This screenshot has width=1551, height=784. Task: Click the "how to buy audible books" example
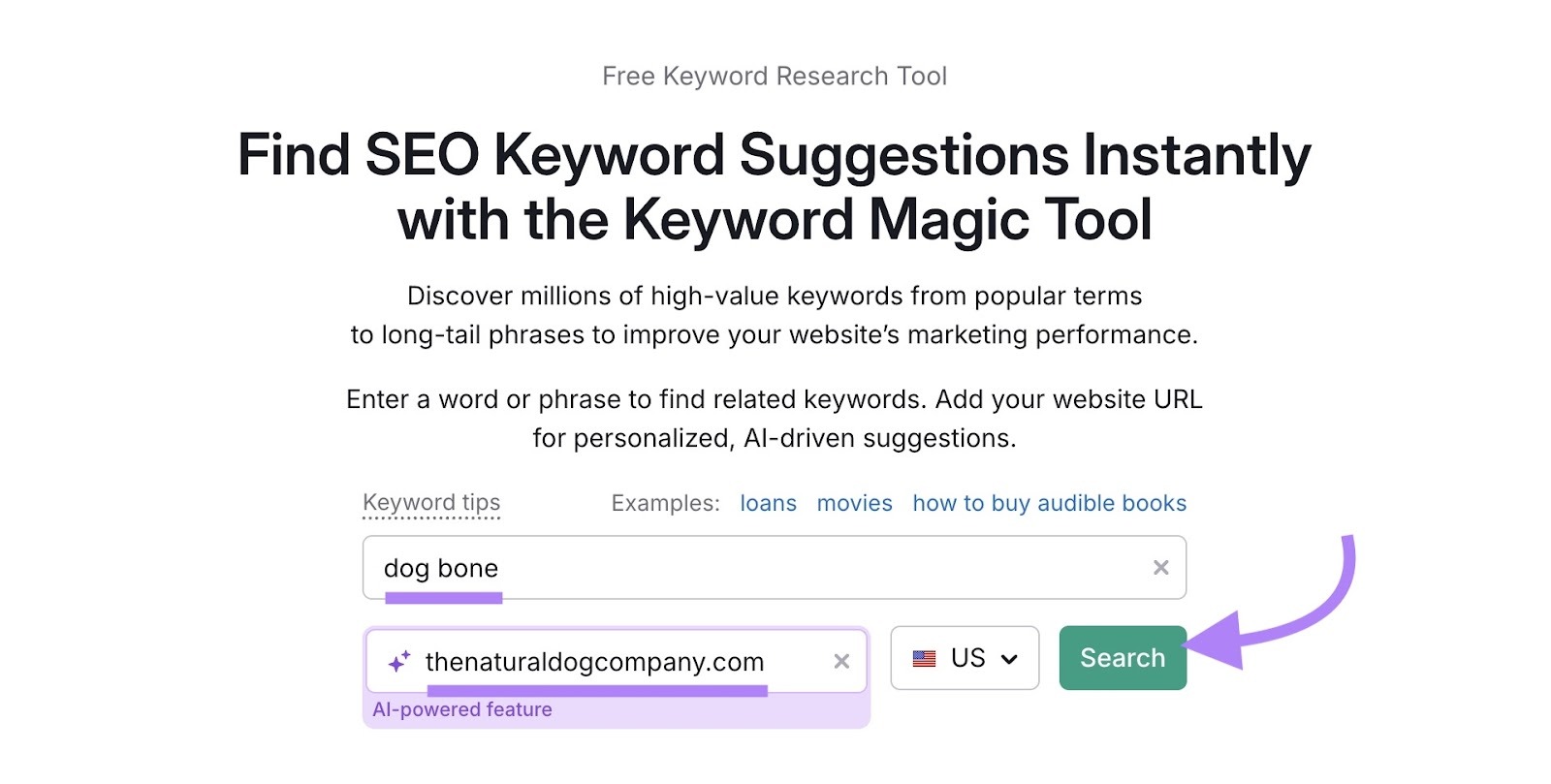coord(1049,503)
